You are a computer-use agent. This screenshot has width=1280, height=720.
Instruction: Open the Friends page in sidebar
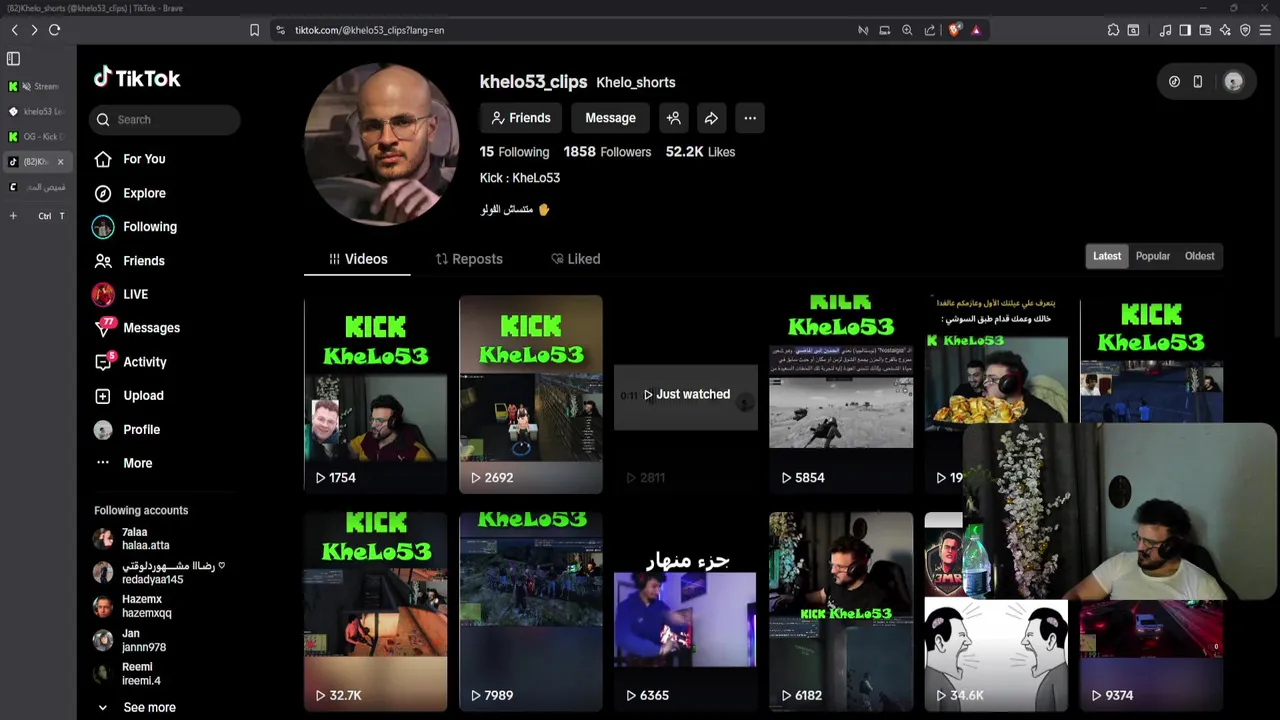(x=143, y=261)
